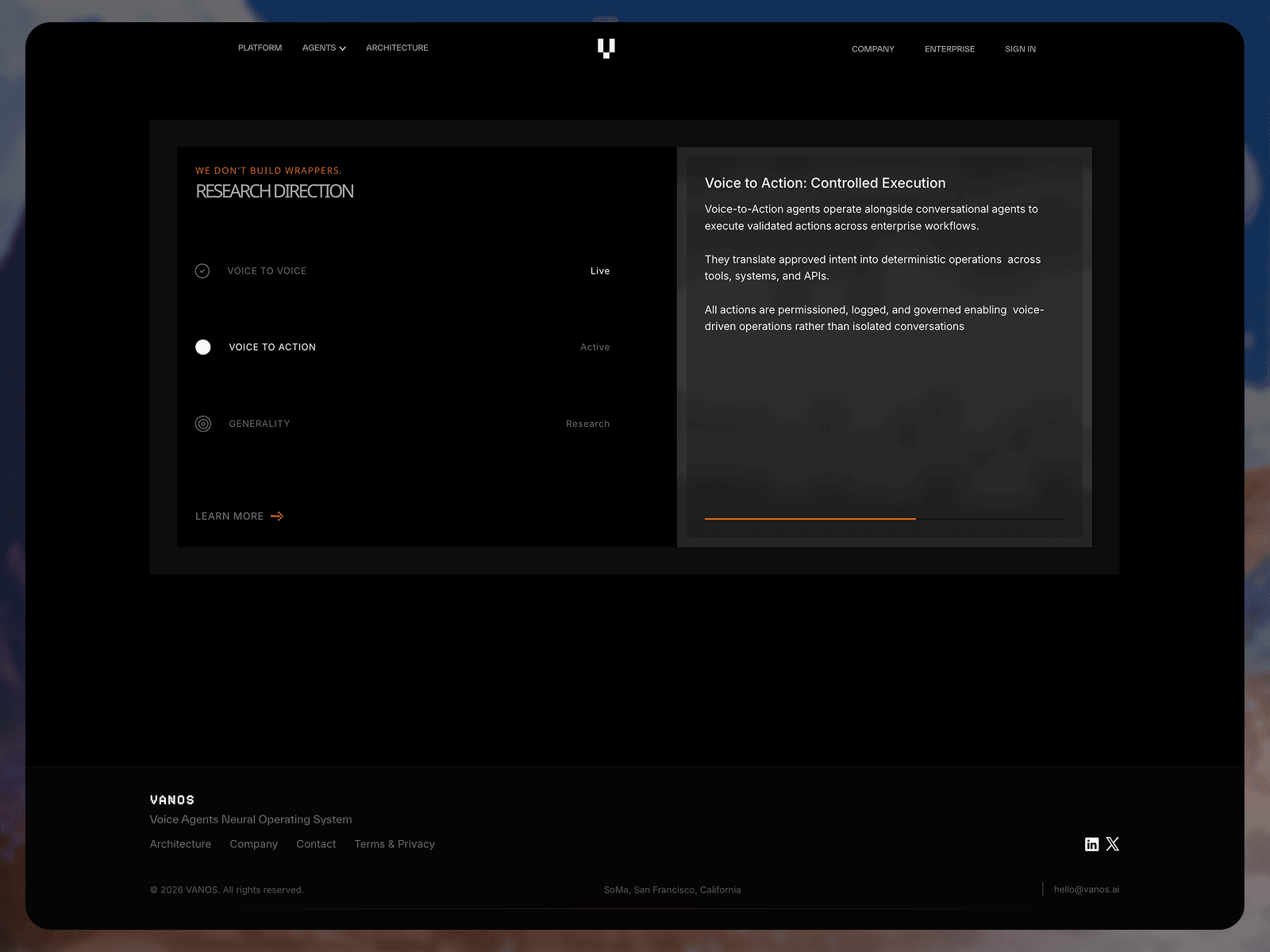Select the Voice to Action row
Viewport: 1270px width, 952px height.
click(x=402, y=347)
